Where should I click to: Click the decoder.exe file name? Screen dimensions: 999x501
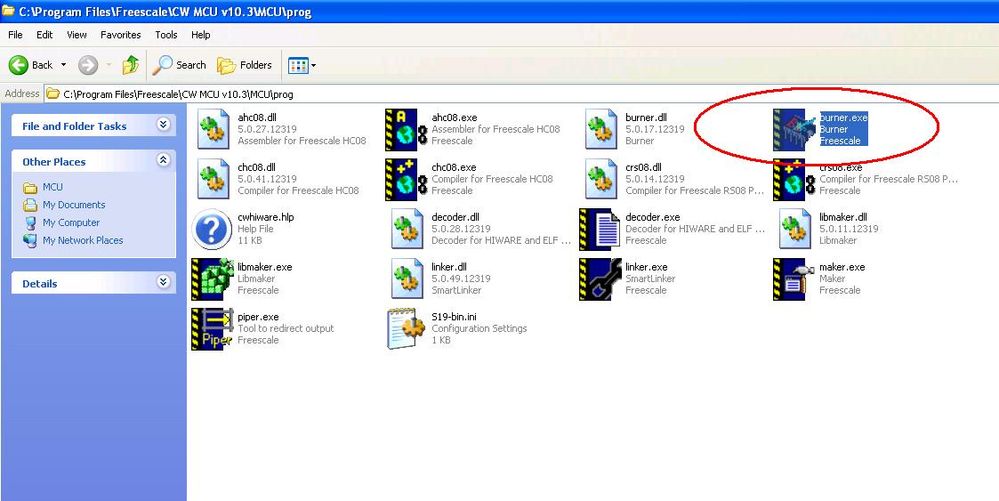[x=652, y=217]
